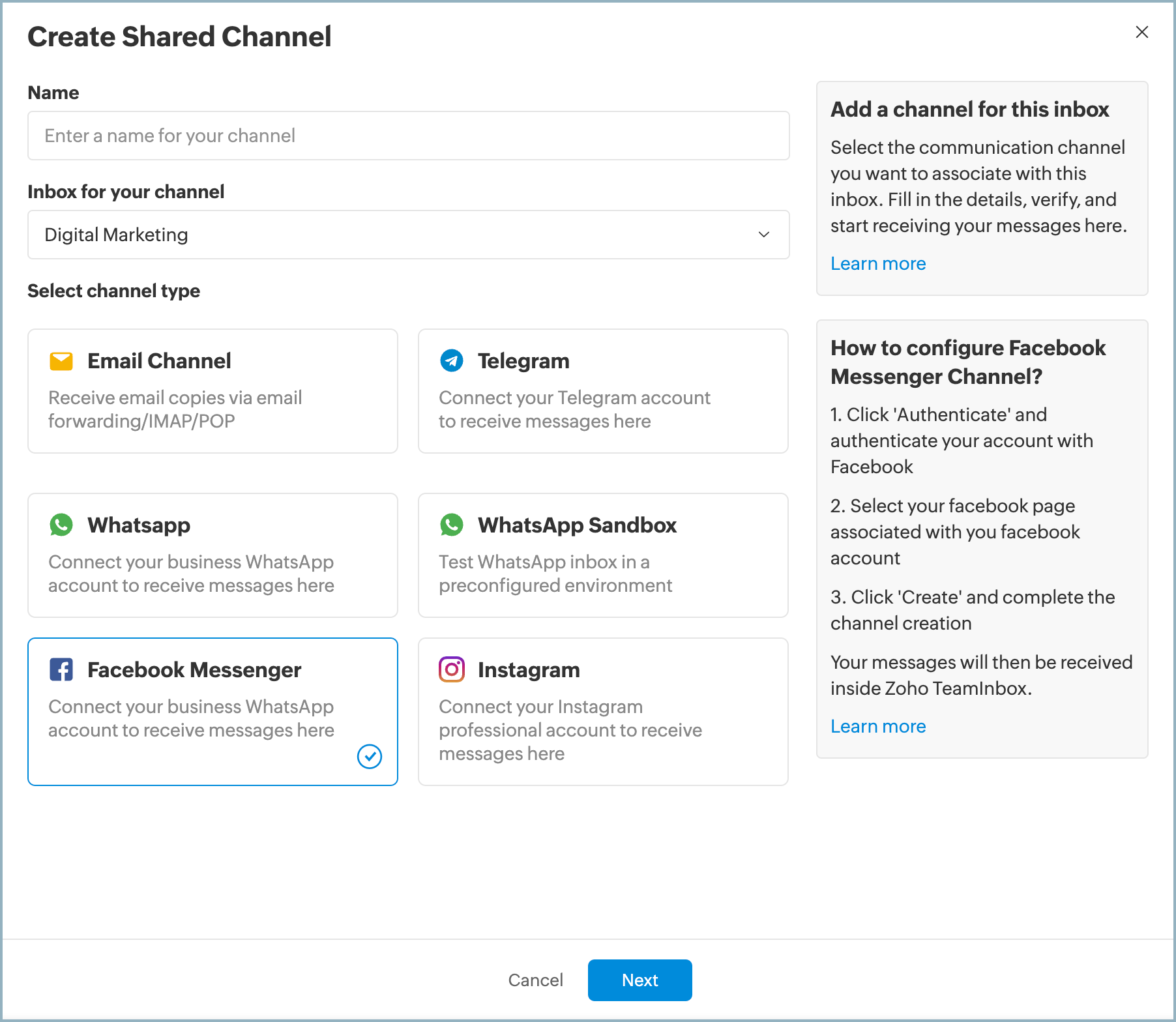Image resolution: width=1176 pixels, height=1022 pixels.
Task: Click the Next button
Action: [x=640, y=980]
